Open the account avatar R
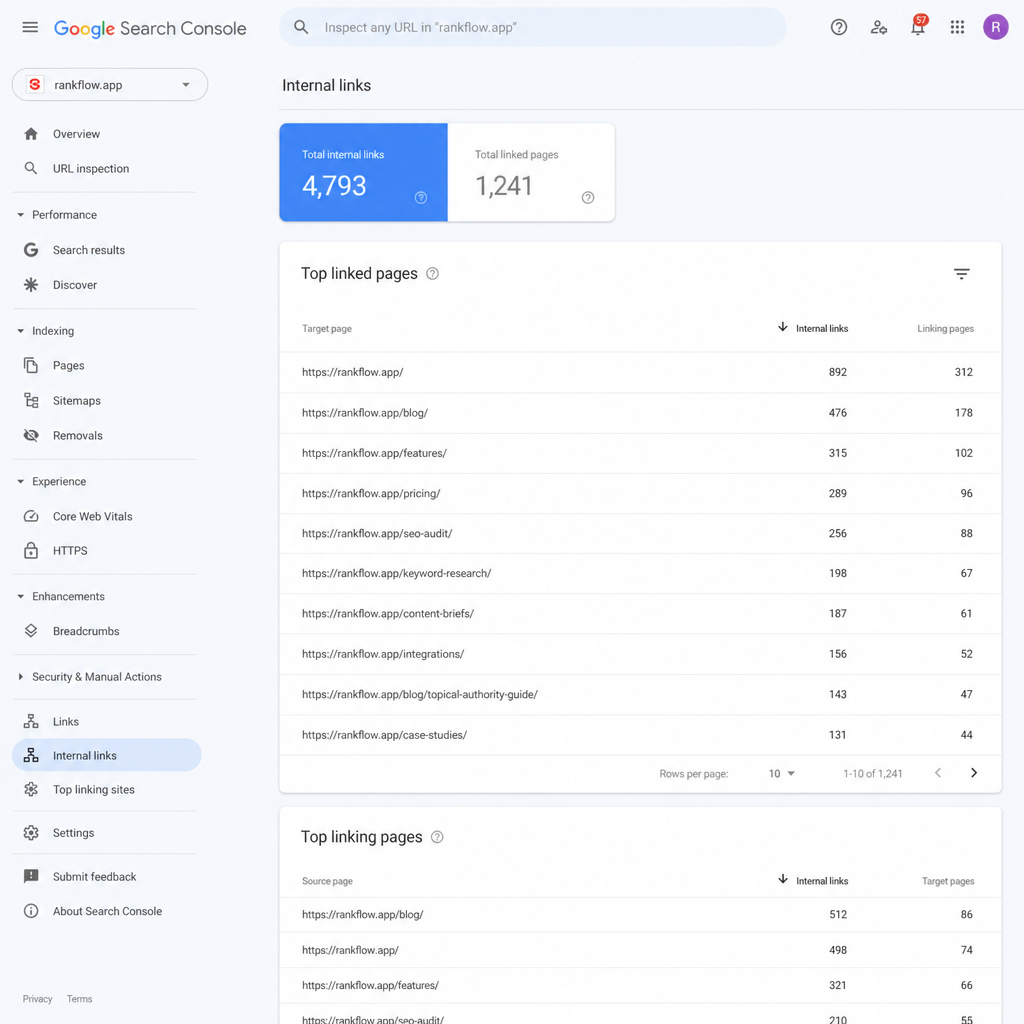Image resolution: width=1024 pixels, height=1024 pixels. (x=995, y=27)
